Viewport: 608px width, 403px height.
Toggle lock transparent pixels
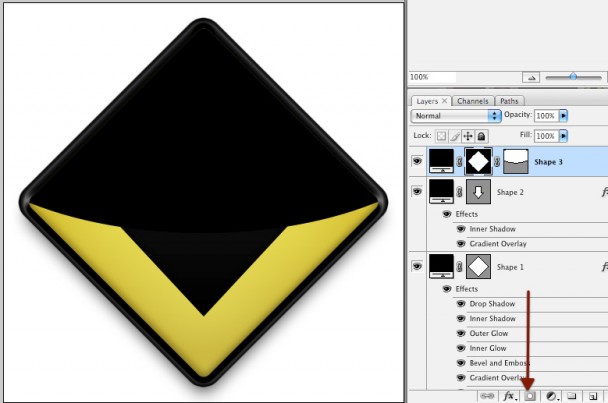441,136
